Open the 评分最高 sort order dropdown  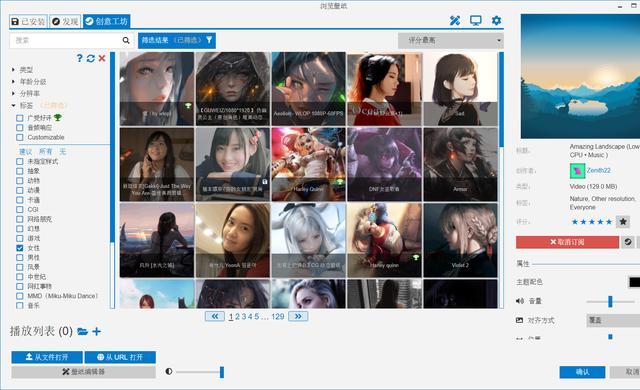tap(451, 40)
